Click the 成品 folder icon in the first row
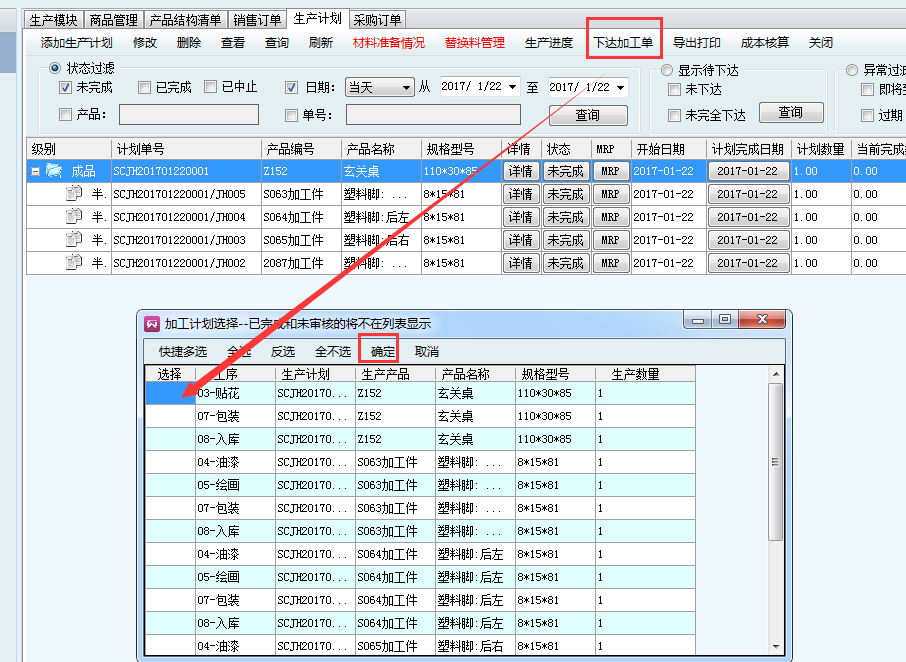Image resolution: width=906 pixels, height=662 pixels. point(54,171)
